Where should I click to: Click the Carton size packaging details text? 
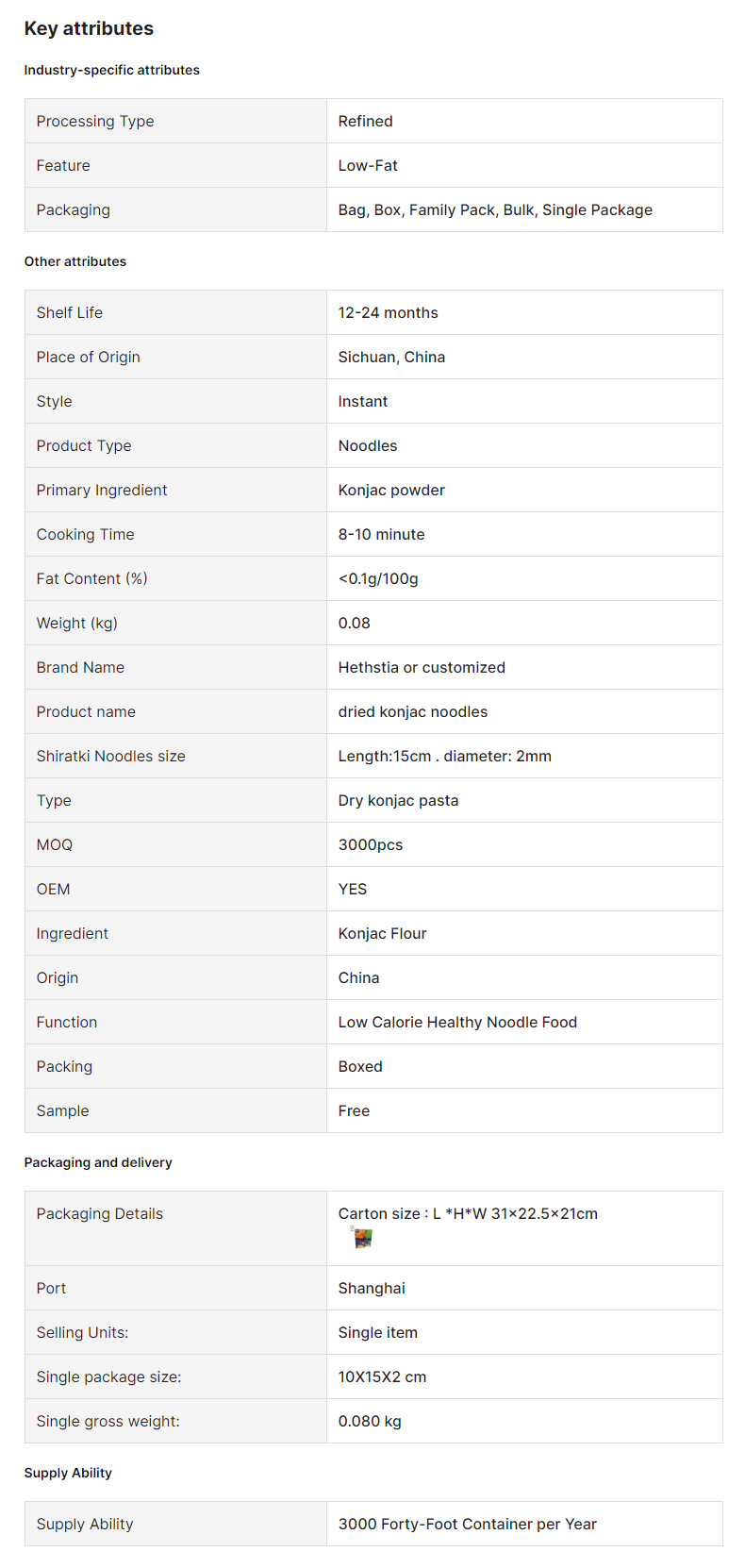tap(468, 1213)
